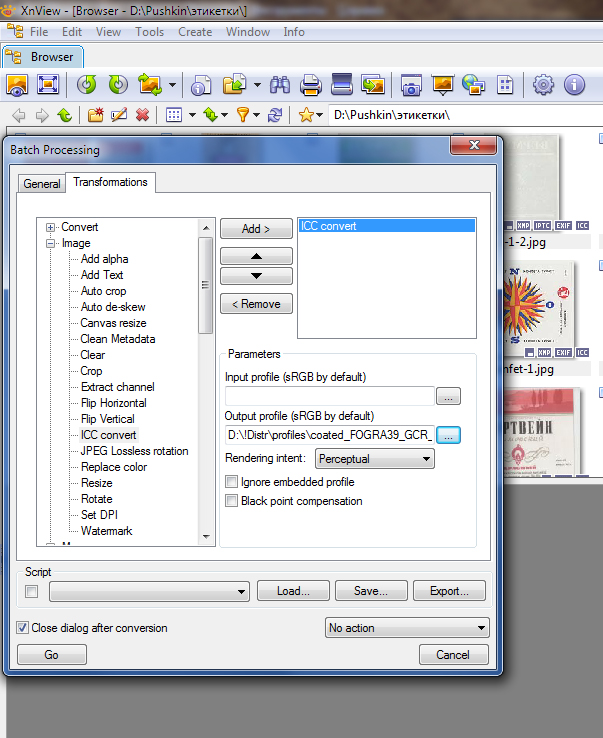Open the Script selection dropdown
603x738 pixels.
click(150, 591)
